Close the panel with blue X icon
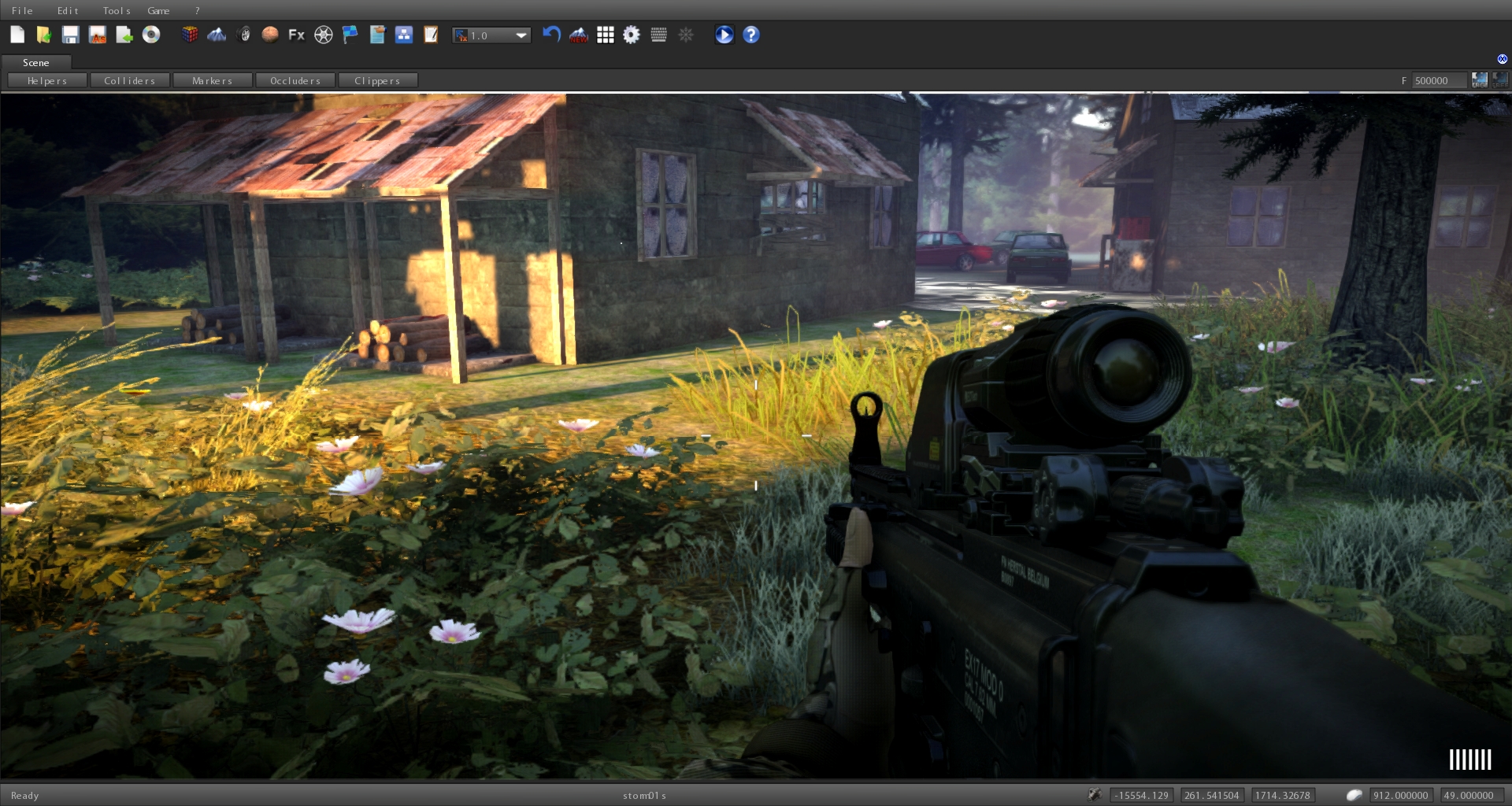 [x=1503, y=59]
